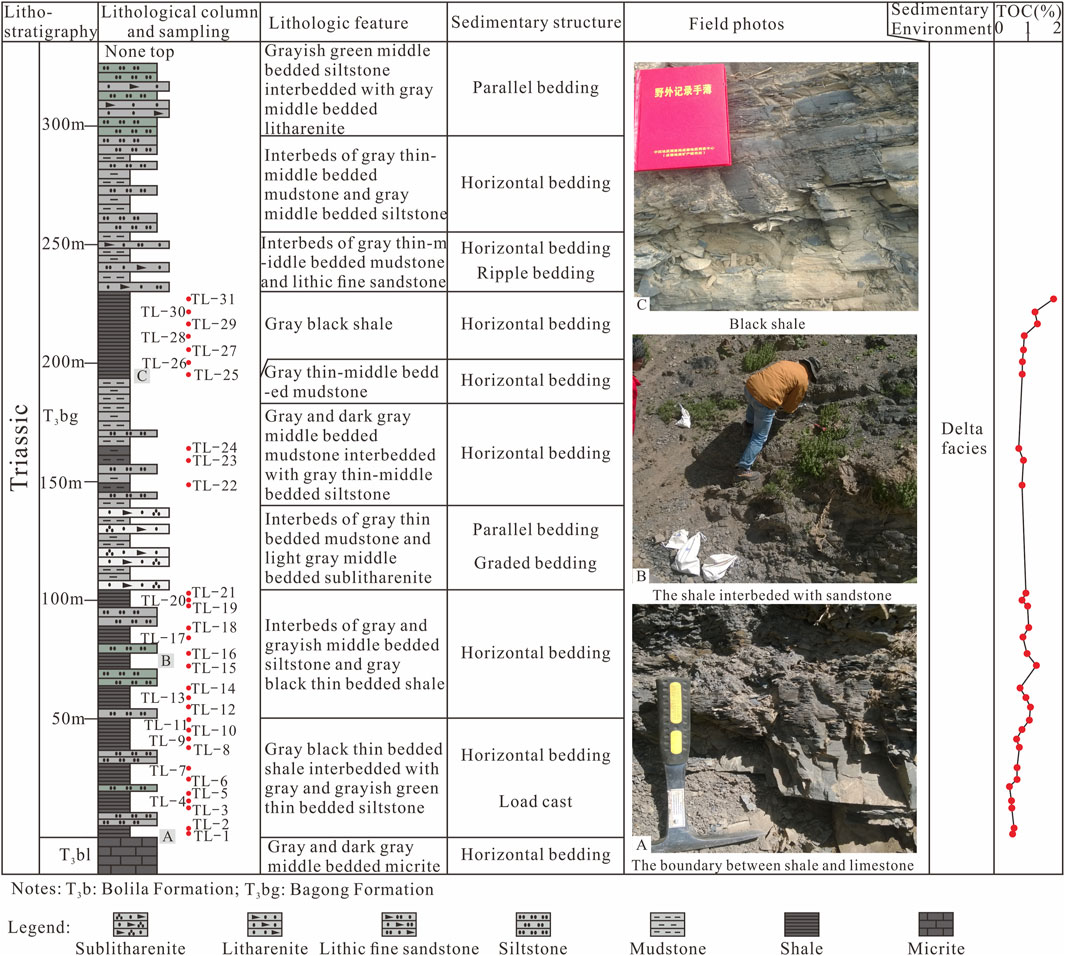
Task: Click "The shale interbeded with sandstone" caption
Action: point(772,595)
